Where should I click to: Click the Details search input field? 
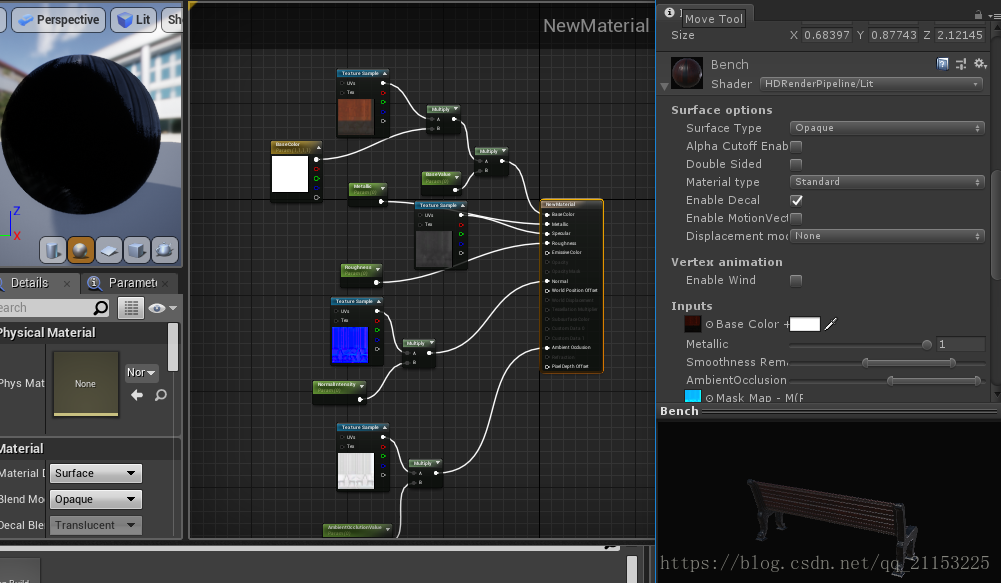pyautogui.click(x=46, y=308)
